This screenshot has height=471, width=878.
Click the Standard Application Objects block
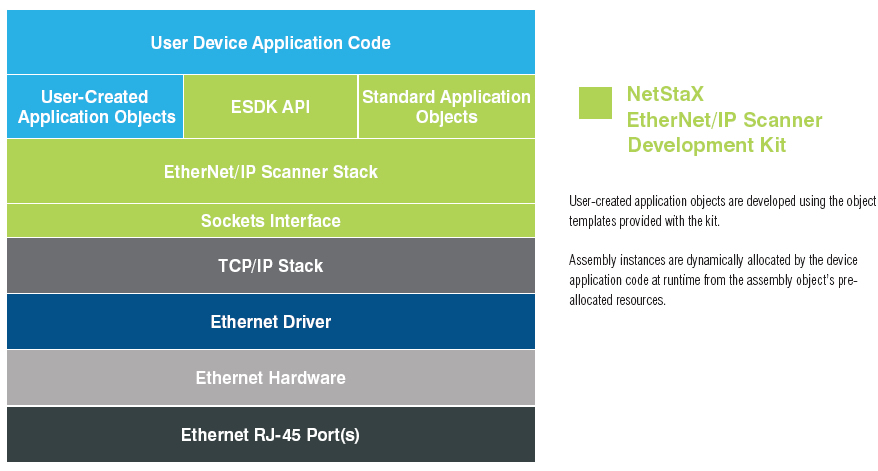pyautogui.click(x=446, y=106)
